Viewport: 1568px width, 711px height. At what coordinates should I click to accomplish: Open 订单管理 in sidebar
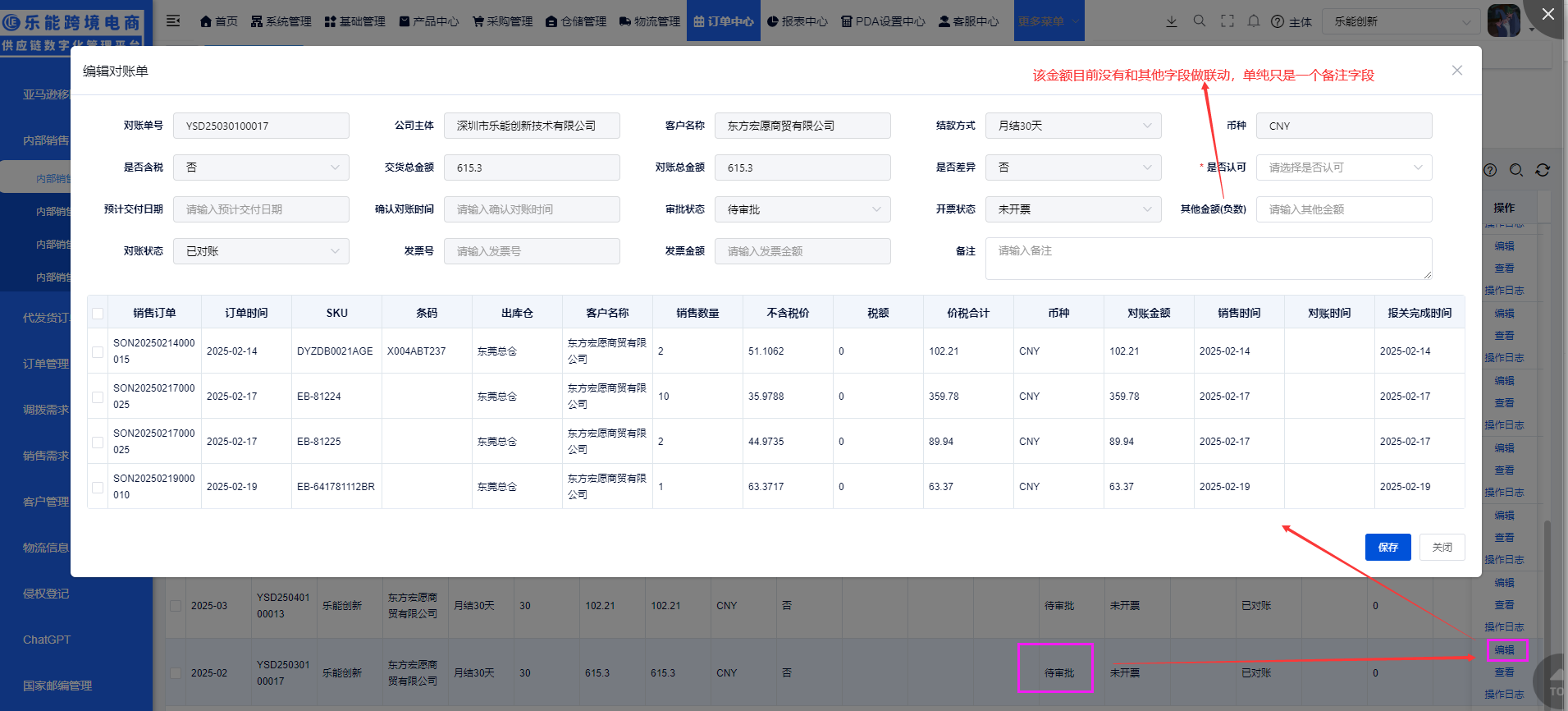pyautogui.click(x=46, y=364)
